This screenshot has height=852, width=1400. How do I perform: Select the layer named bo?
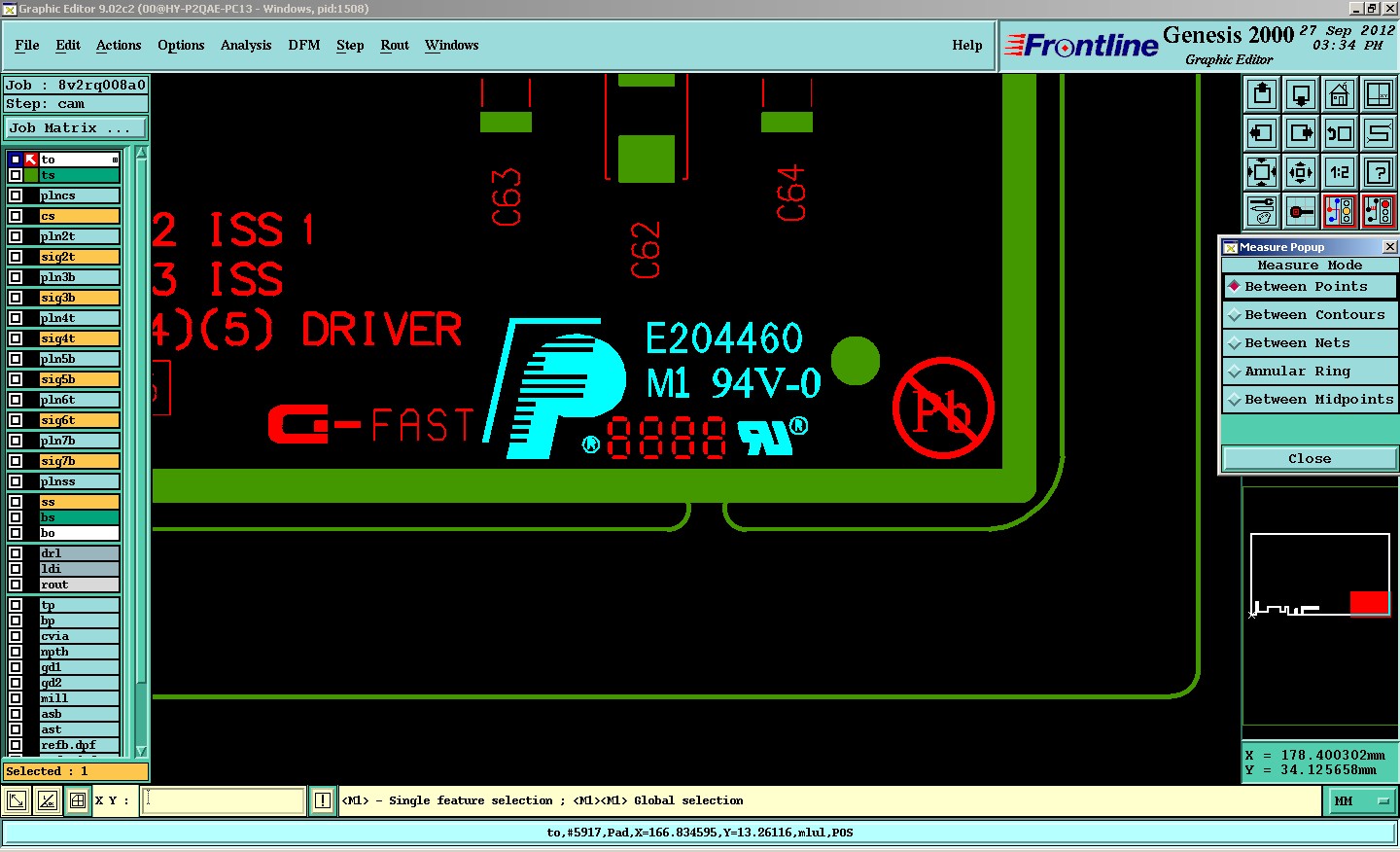(x=79, y=533)
